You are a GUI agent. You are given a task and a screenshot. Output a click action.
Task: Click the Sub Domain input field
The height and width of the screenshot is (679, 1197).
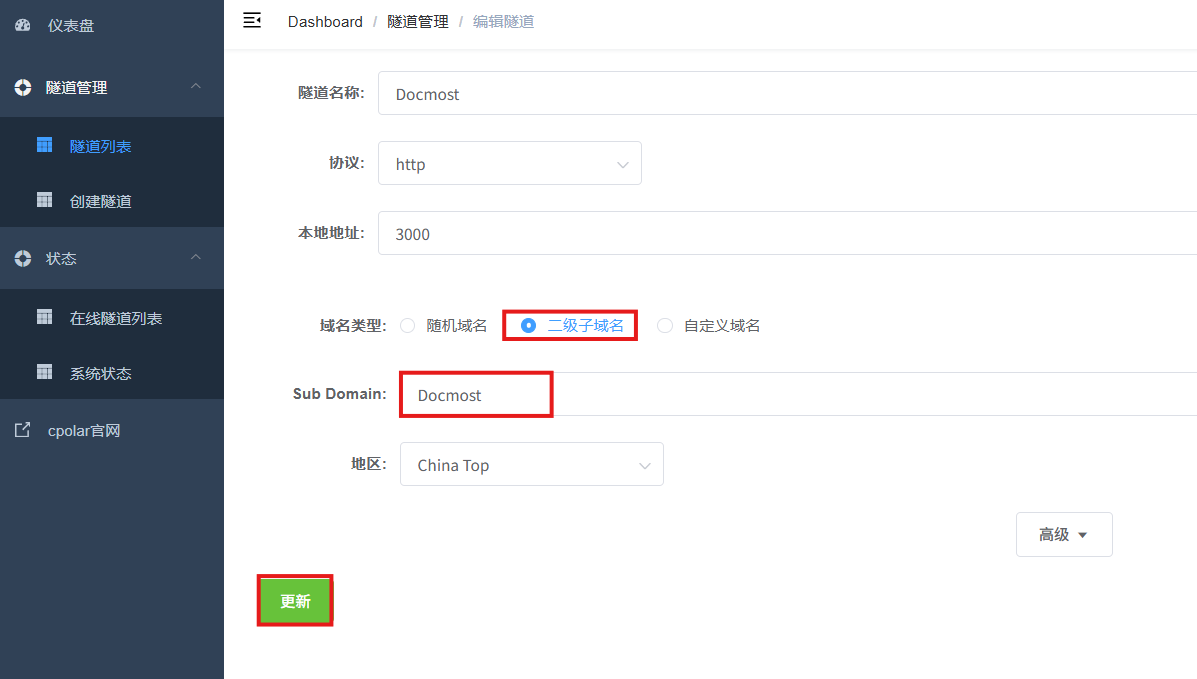click(x=799, y=394)
